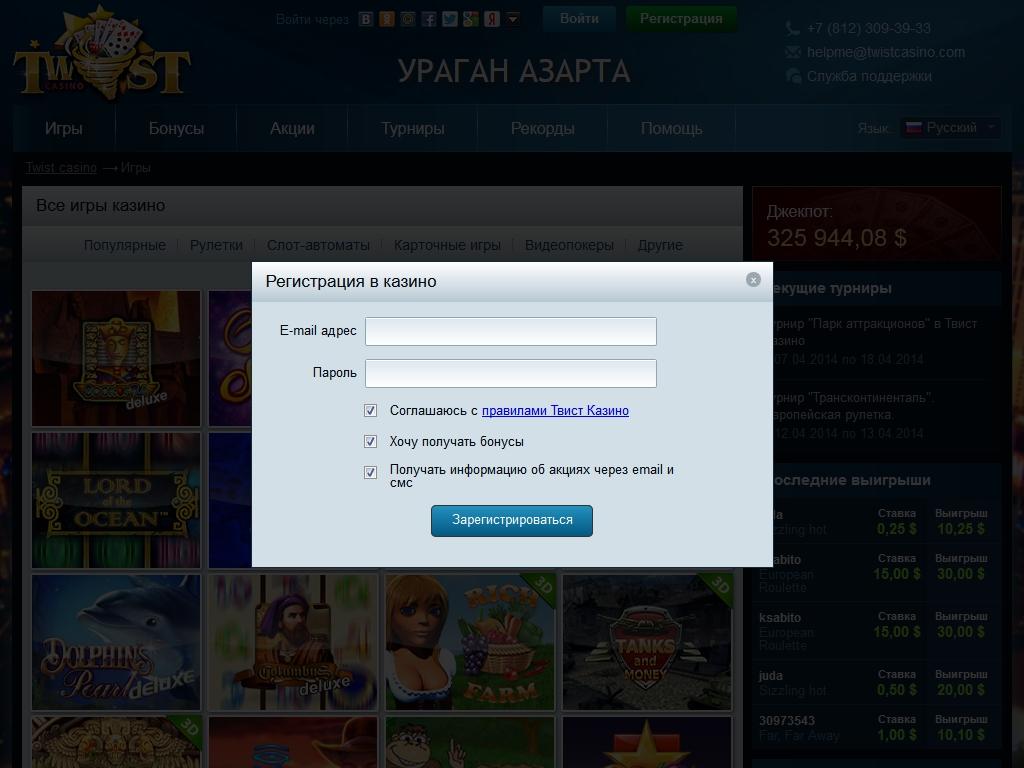Click the Mail.ru @ login icon
The width and height of the screenshot is (1024, 768).
(x=408, y=19)
